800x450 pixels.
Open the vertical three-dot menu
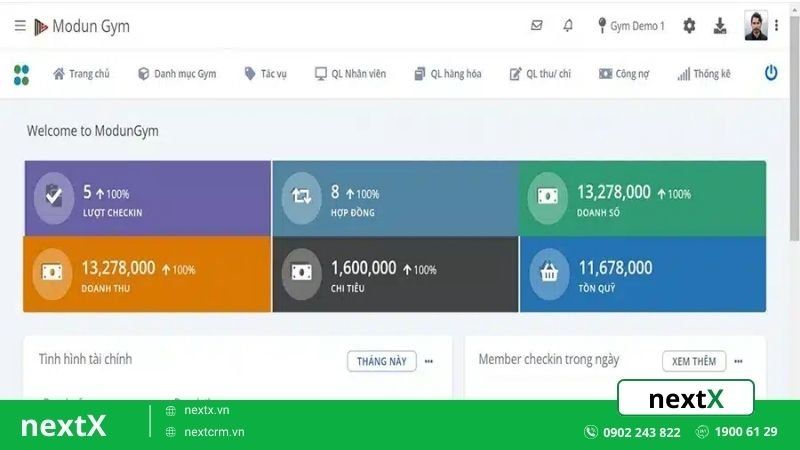777,26
